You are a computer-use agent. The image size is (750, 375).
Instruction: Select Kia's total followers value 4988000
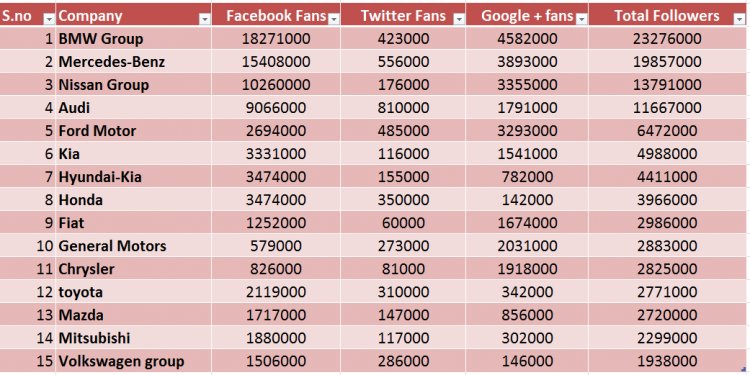667,154
